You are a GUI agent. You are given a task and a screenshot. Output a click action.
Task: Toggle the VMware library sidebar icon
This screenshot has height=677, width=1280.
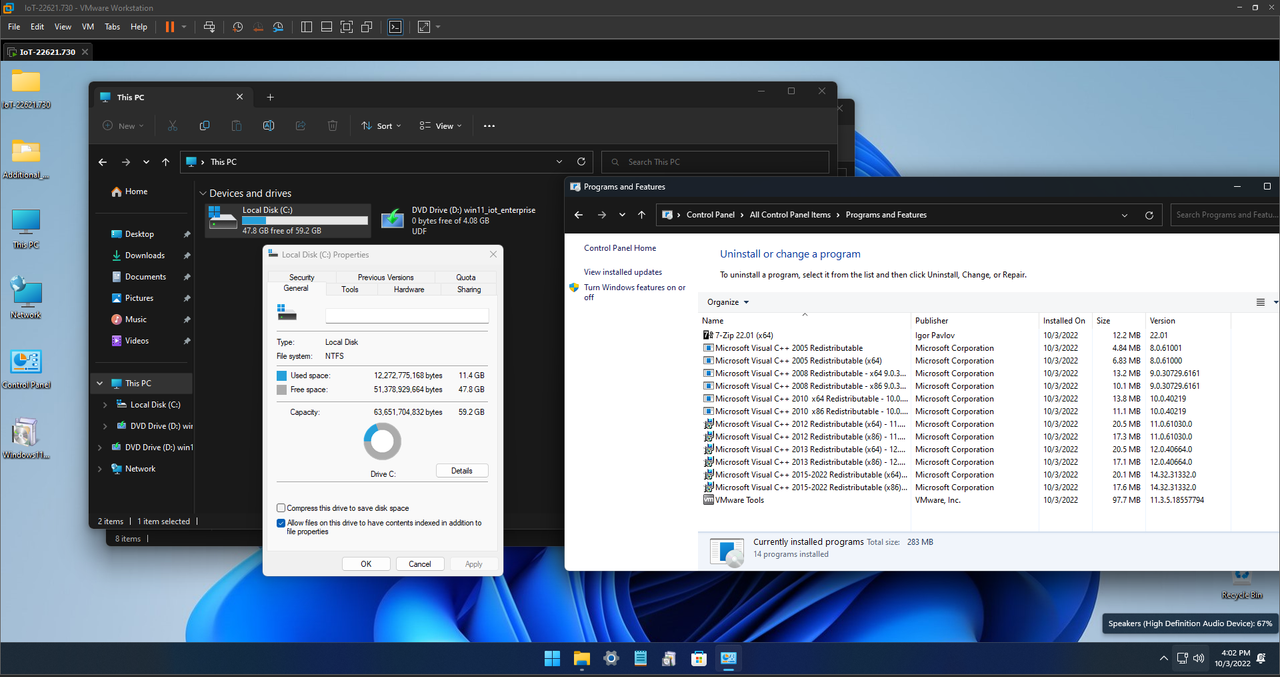click(306, 26)
